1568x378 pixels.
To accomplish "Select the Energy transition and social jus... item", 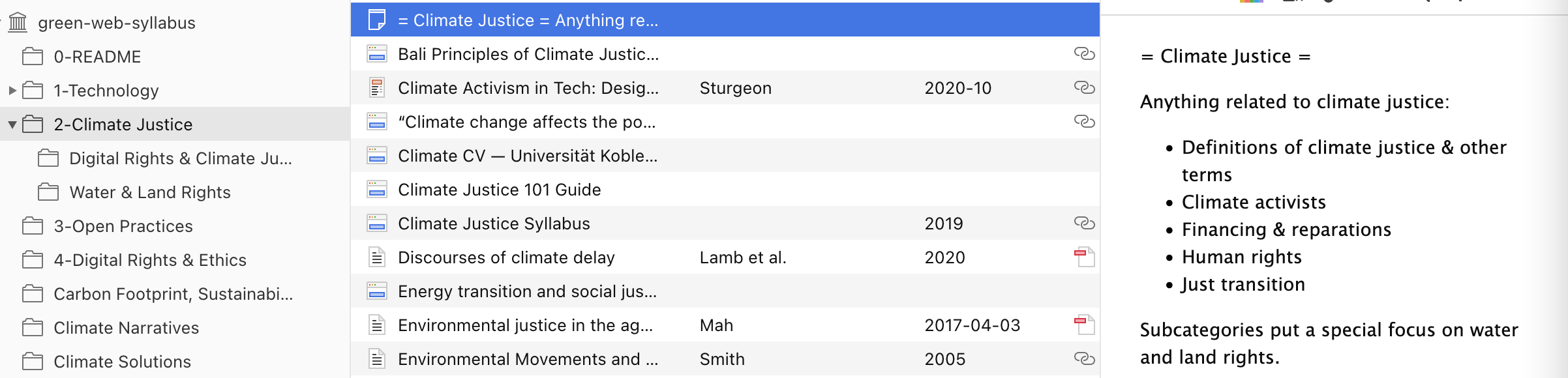I will tap(725, 291).
